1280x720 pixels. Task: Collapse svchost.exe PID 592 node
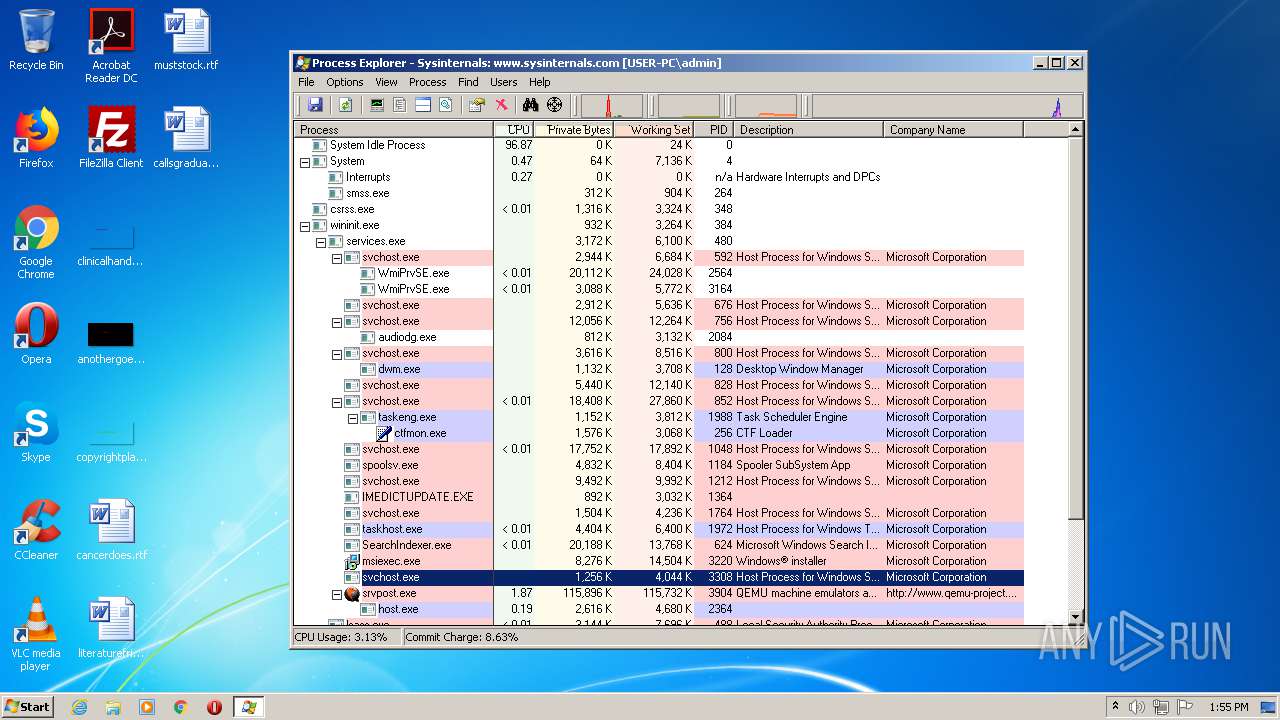point(337,257)
